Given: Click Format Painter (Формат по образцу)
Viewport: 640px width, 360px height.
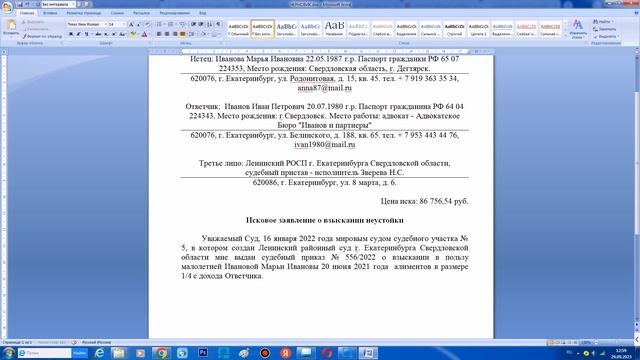Looking at the screenshot, I should point(42,36).
